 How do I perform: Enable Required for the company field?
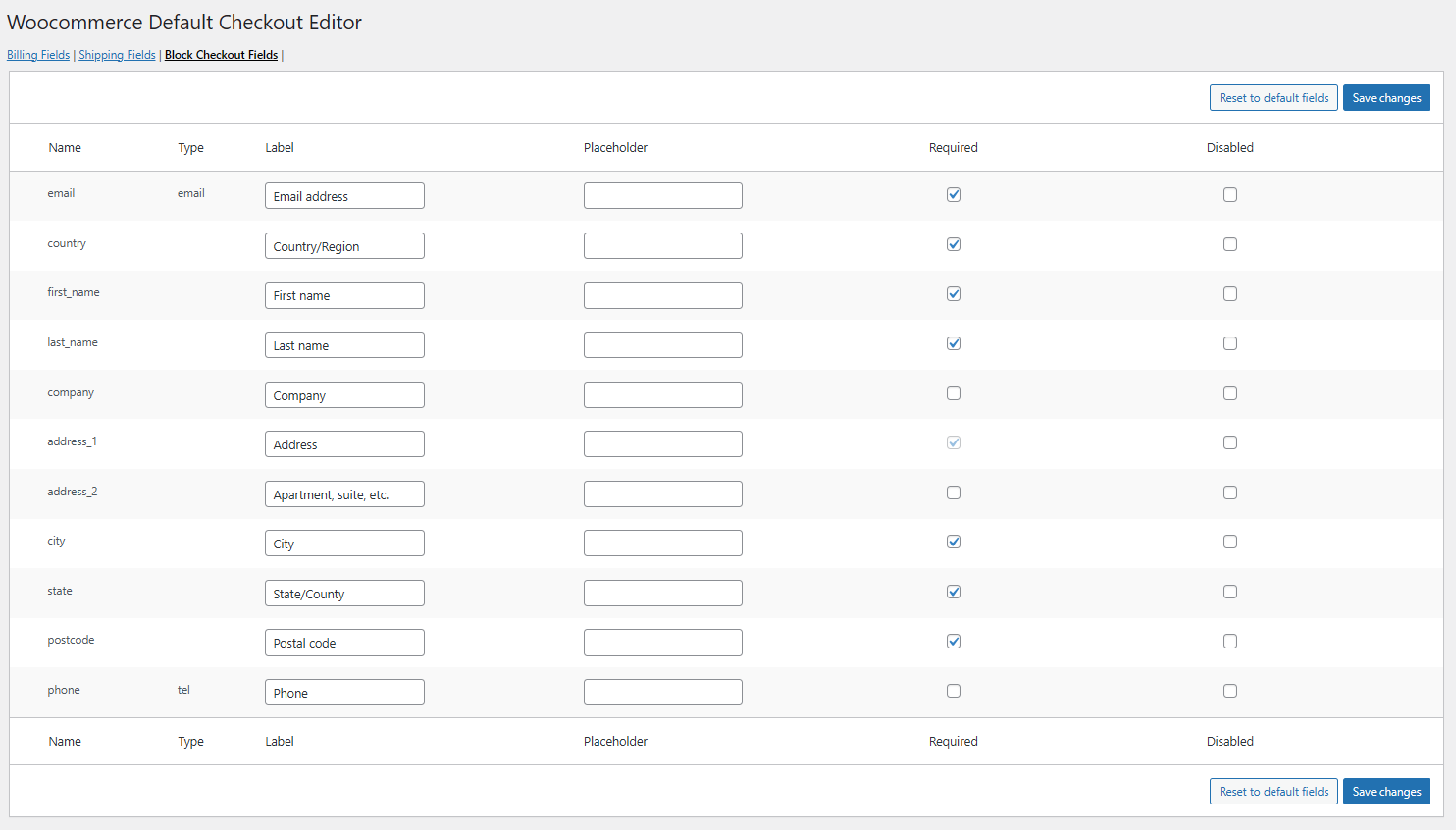point(953,393)
